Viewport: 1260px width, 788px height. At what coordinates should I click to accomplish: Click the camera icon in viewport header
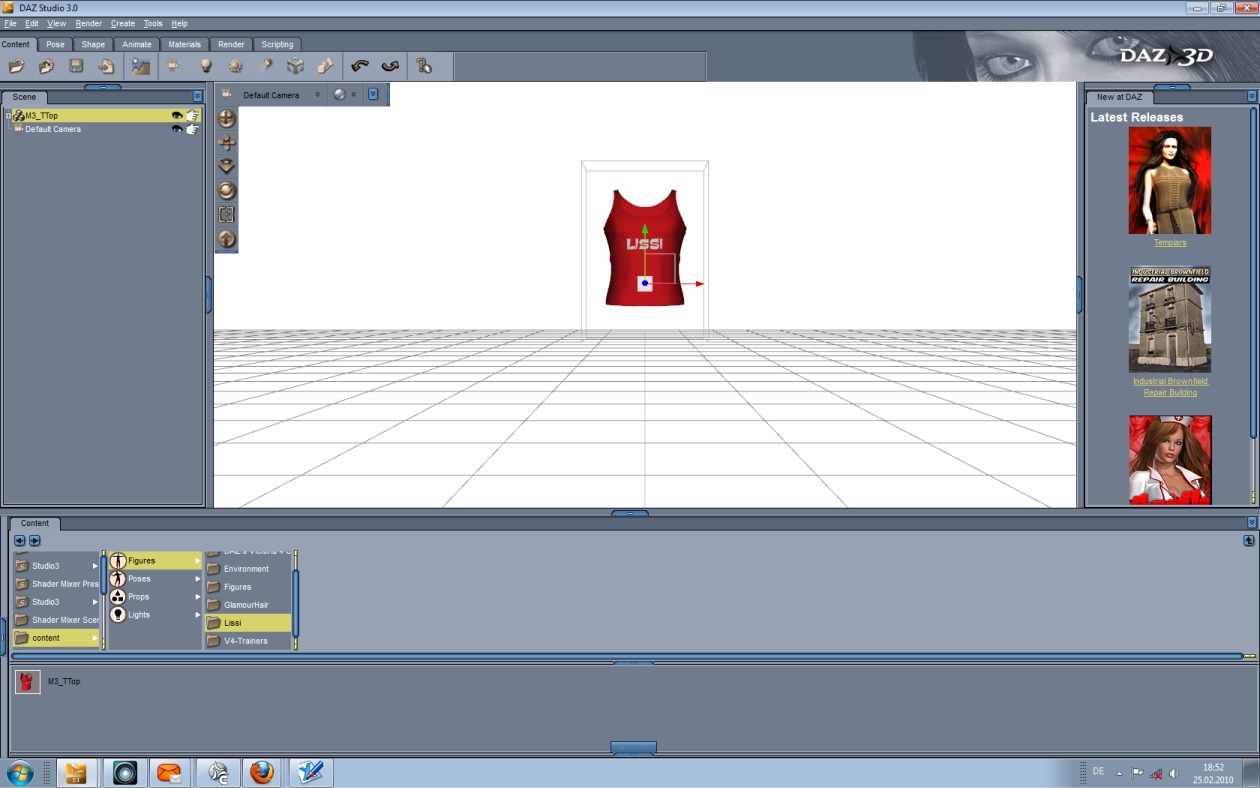[x=227, y=94]
